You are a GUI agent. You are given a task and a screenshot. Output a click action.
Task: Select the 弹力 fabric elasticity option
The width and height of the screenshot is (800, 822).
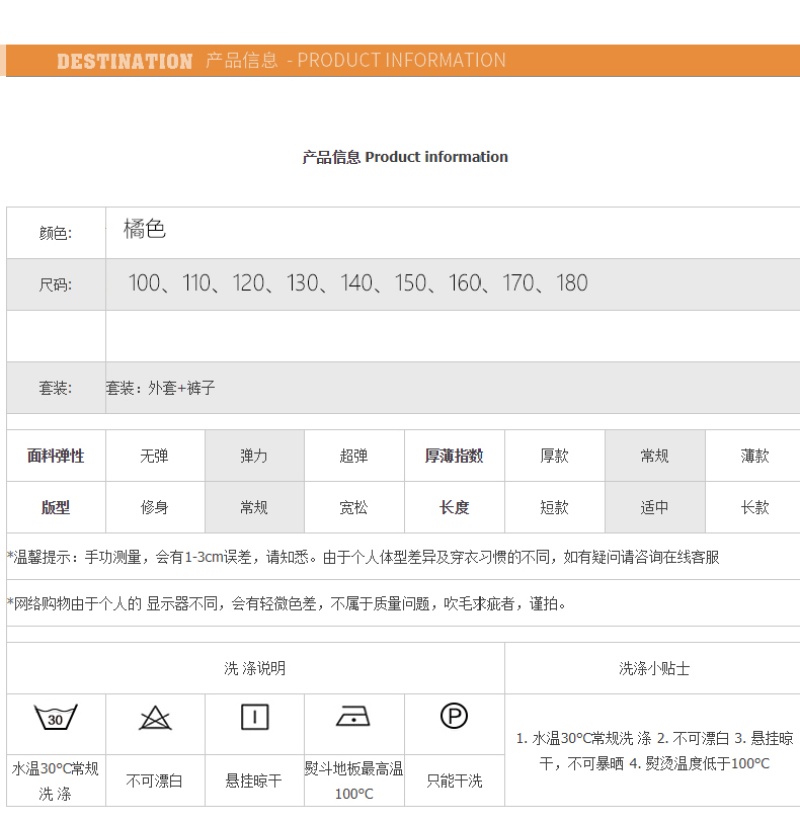(x=254, y=456)
